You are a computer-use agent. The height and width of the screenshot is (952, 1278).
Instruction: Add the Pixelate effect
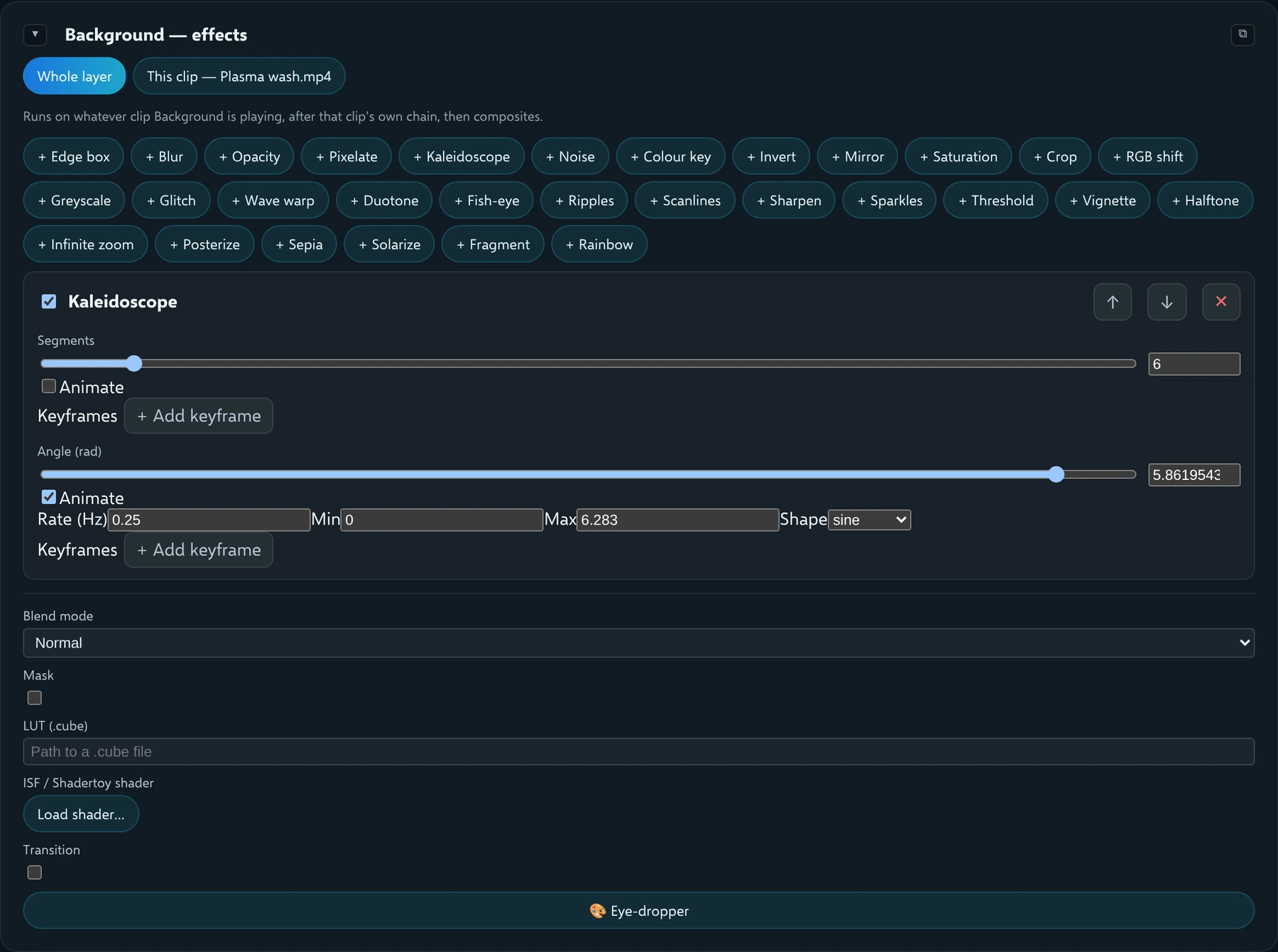click(346, 156)
